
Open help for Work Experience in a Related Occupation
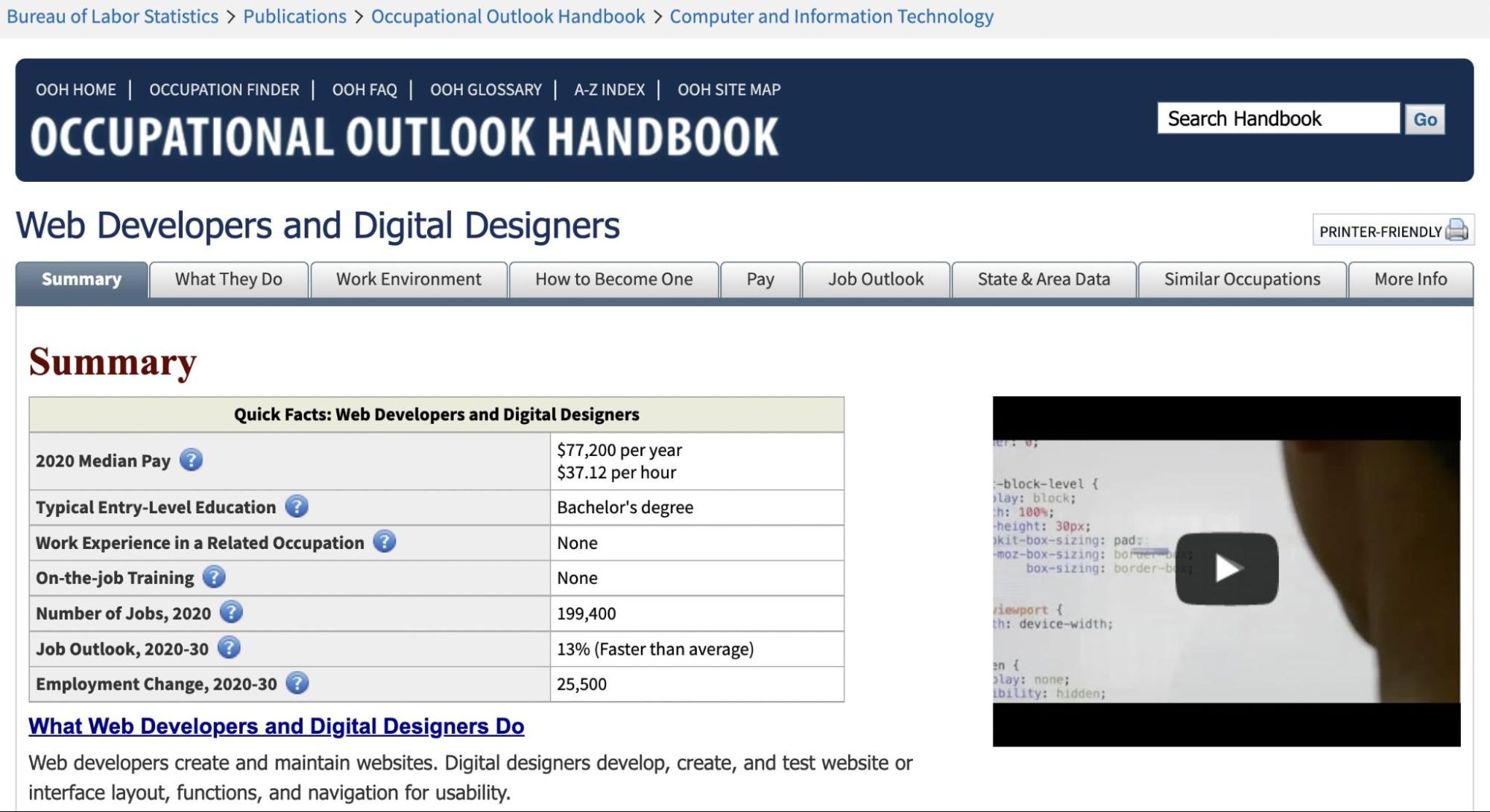tap(385, 542)
